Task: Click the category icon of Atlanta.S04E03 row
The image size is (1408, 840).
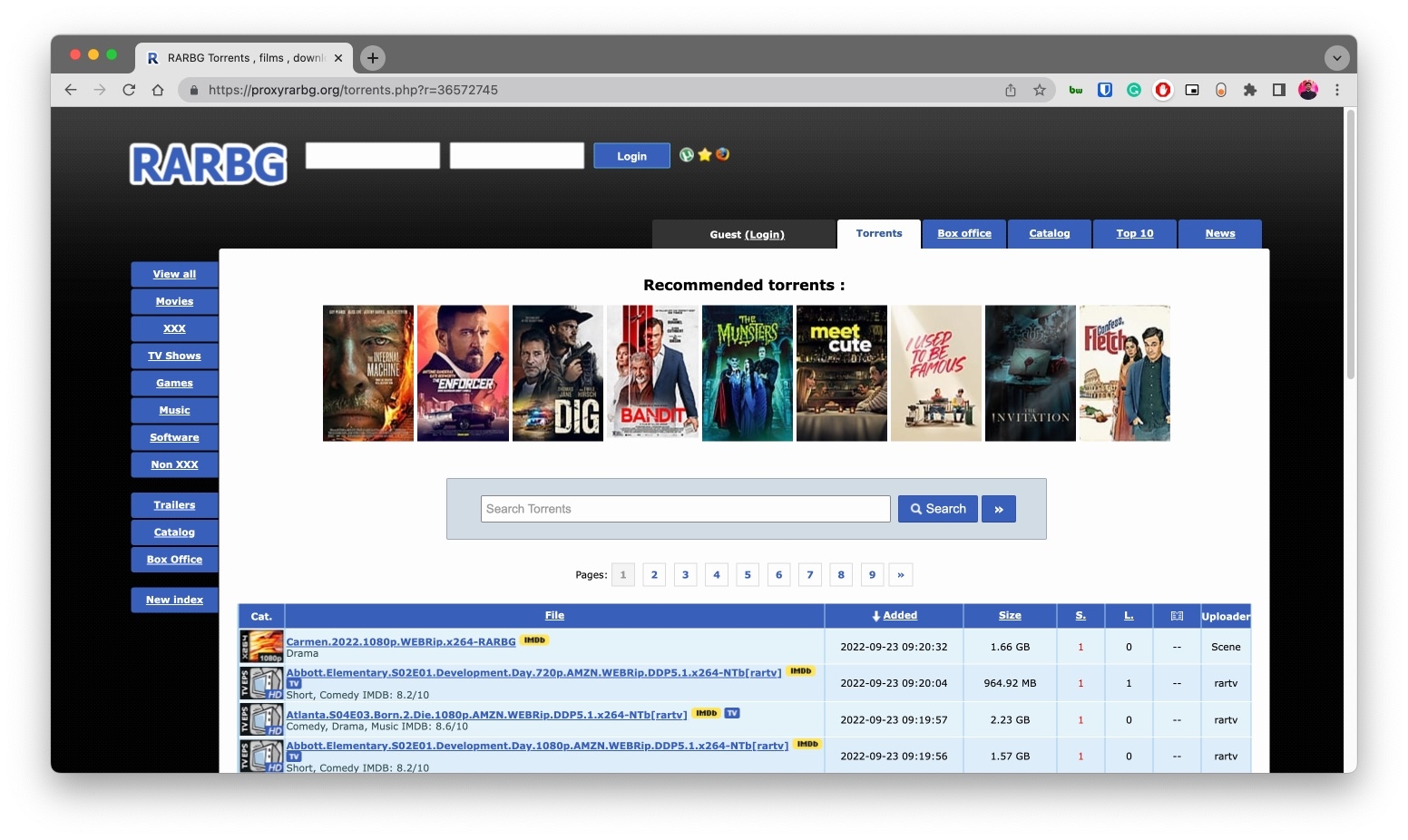Action: (261, 719)
